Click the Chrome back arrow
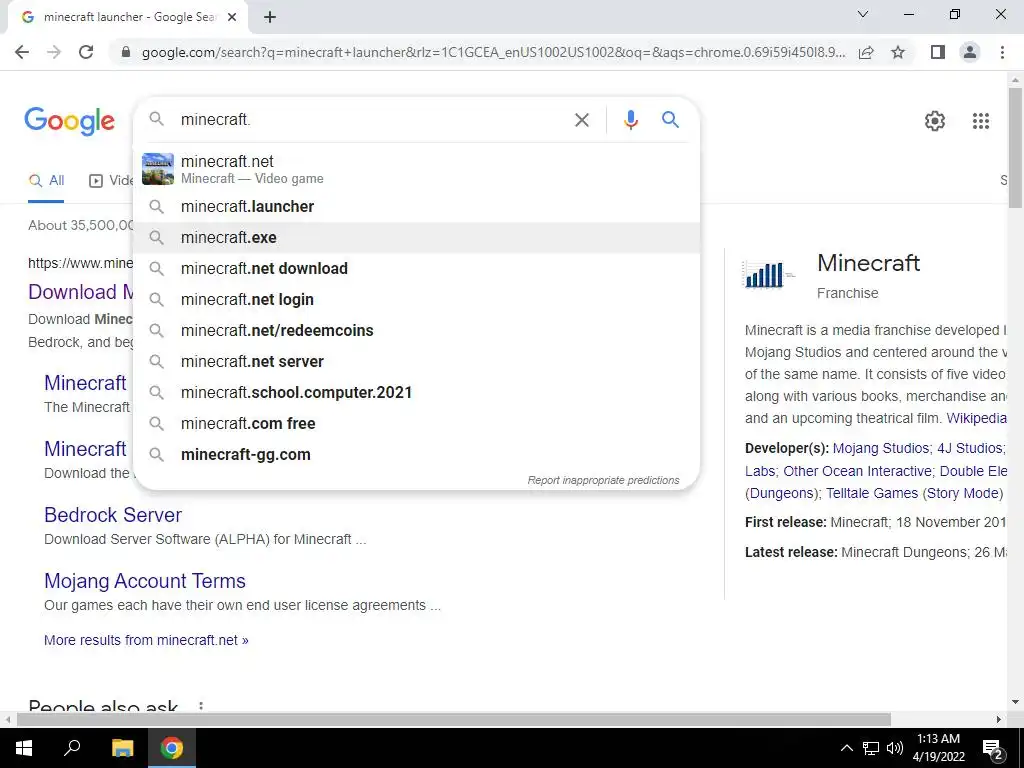The image size is (1024, 768). coord(22,52)
